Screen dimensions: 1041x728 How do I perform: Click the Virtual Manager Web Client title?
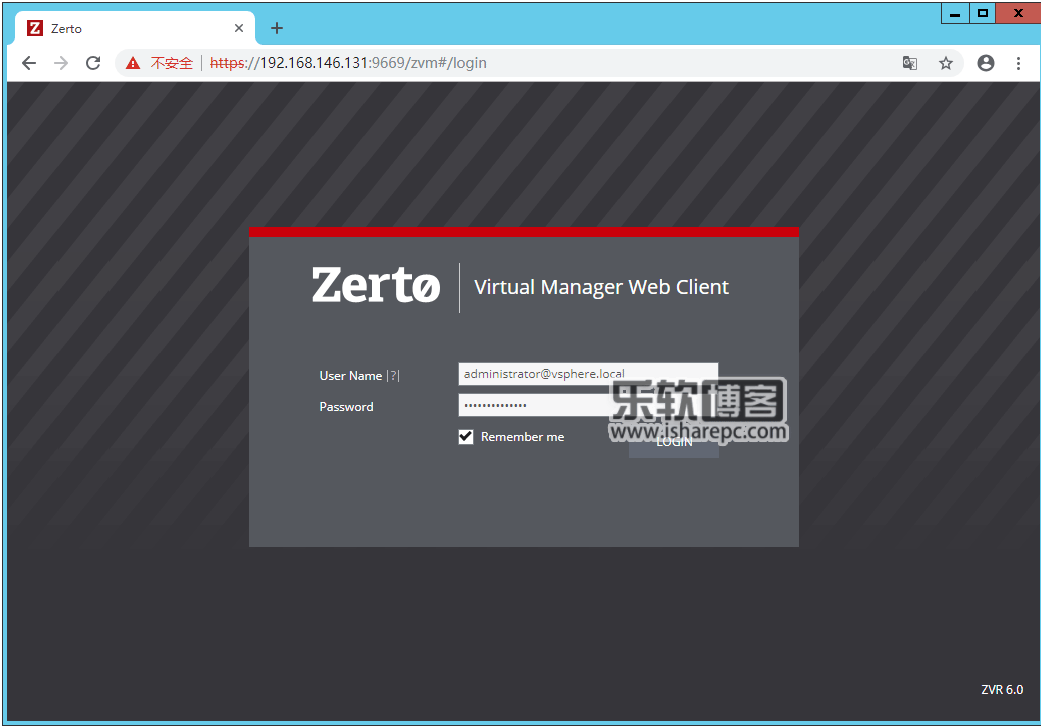click(x=601, y=287)
